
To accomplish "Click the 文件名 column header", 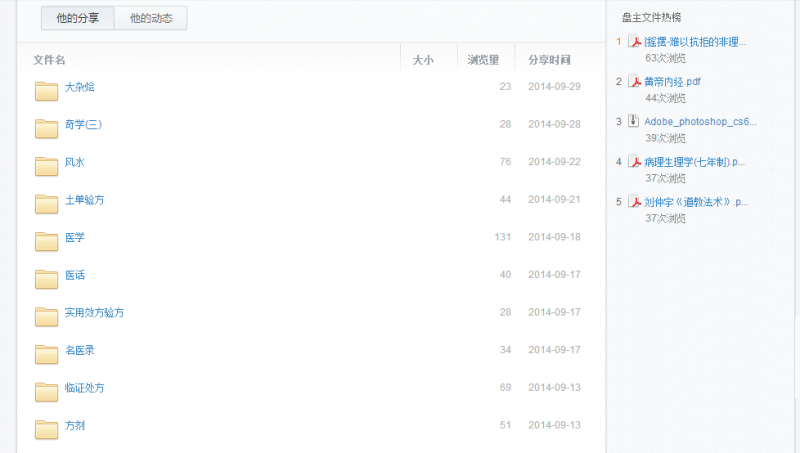I will point(49,60).
